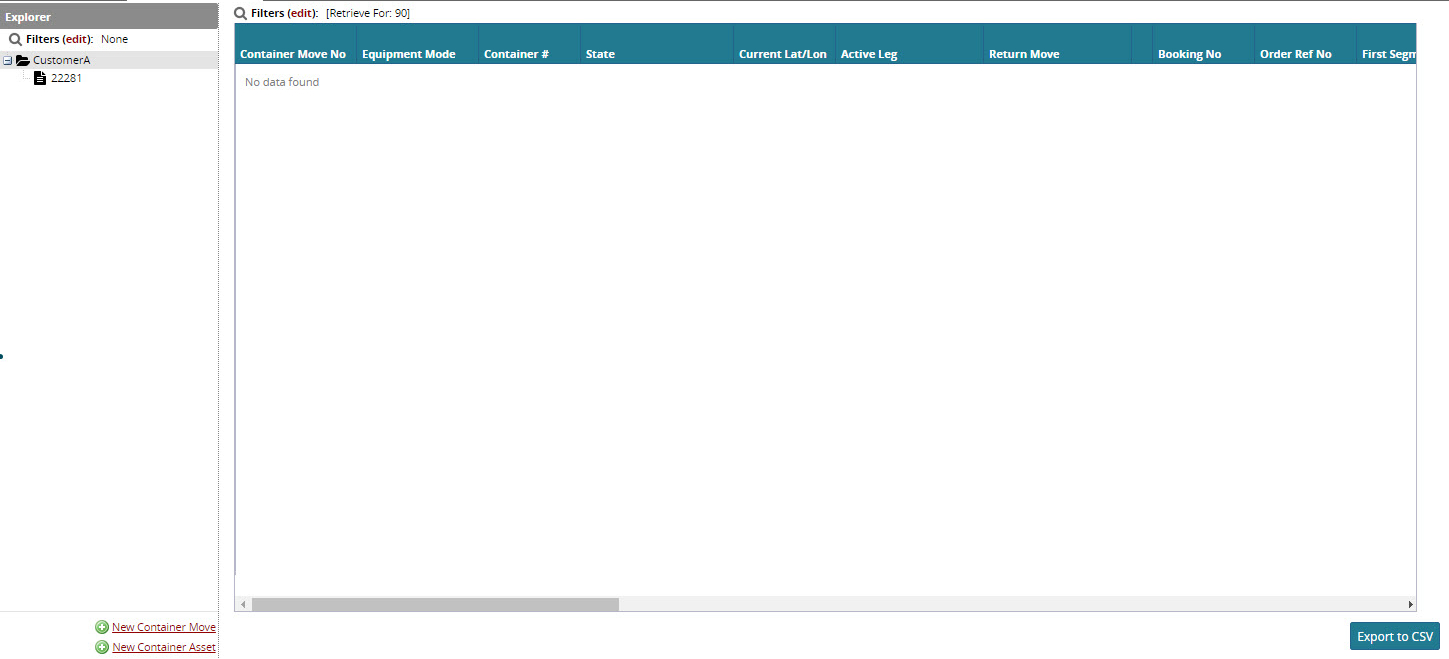Edit the Explorer panel filters
The height and width of the screenshot is (659, 1449).
pos(77,40)
